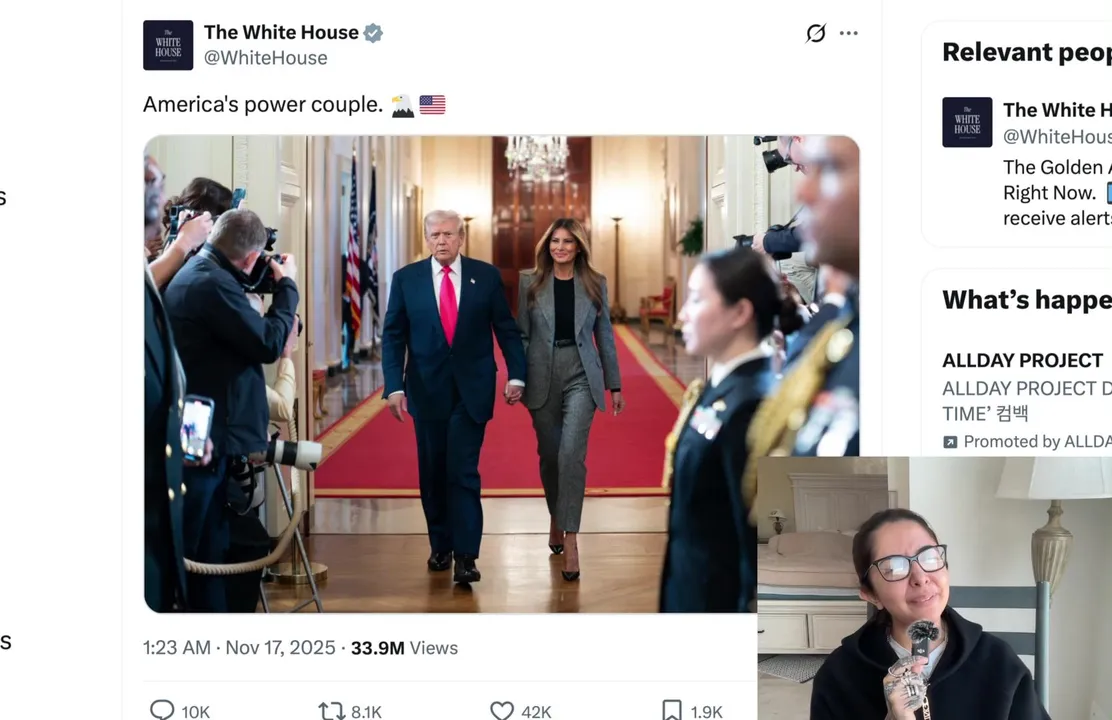Click the verified badge beside The White House
Viewport: 1112px width, 720px height.
click(373, 33)
